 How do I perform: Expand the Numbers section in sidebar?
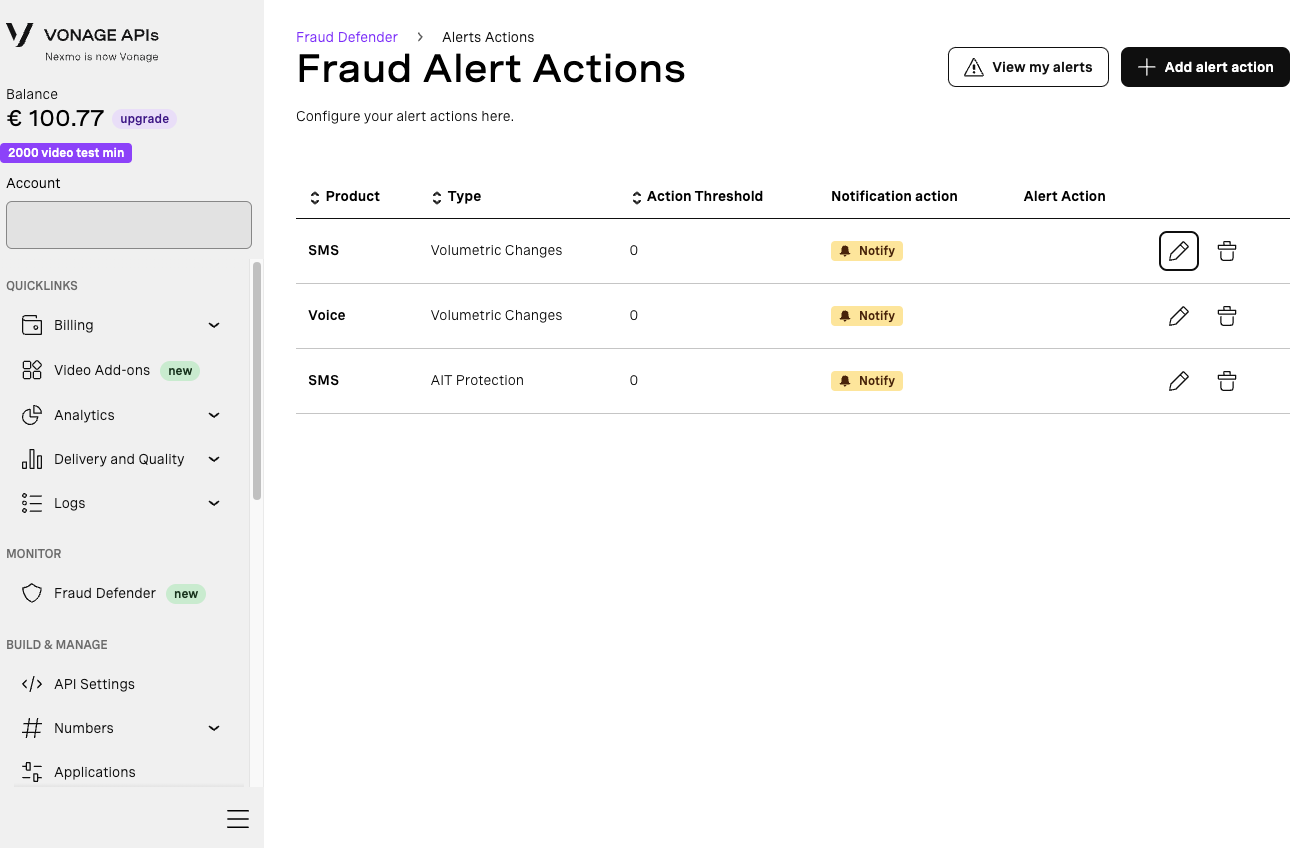pos(213,727)
